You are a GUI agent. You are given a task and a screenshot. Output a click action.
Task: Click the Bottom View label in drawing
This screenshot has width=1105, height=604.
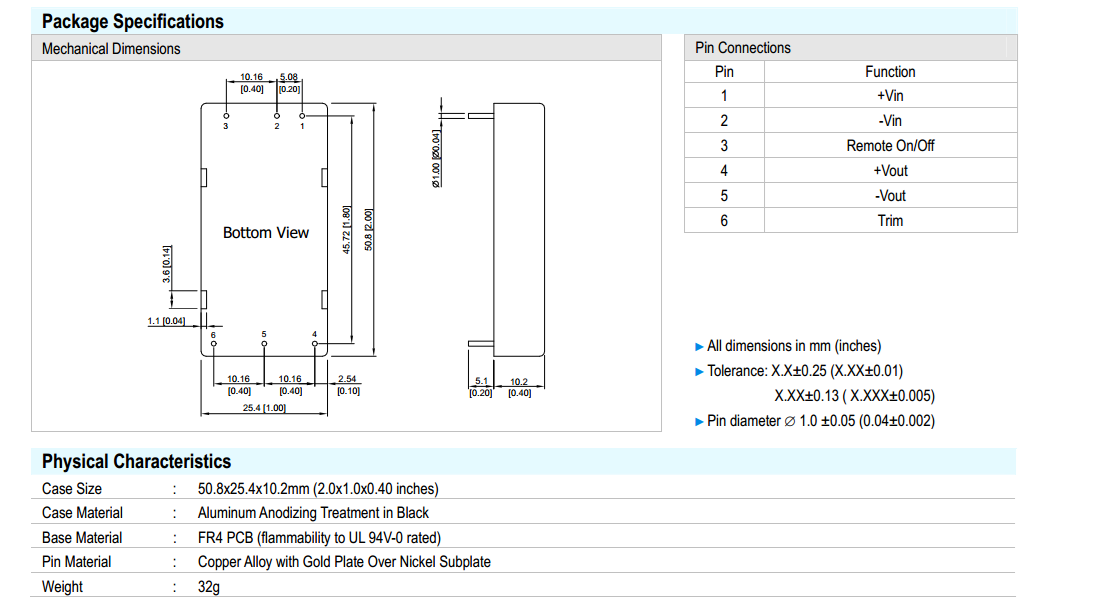266,232
